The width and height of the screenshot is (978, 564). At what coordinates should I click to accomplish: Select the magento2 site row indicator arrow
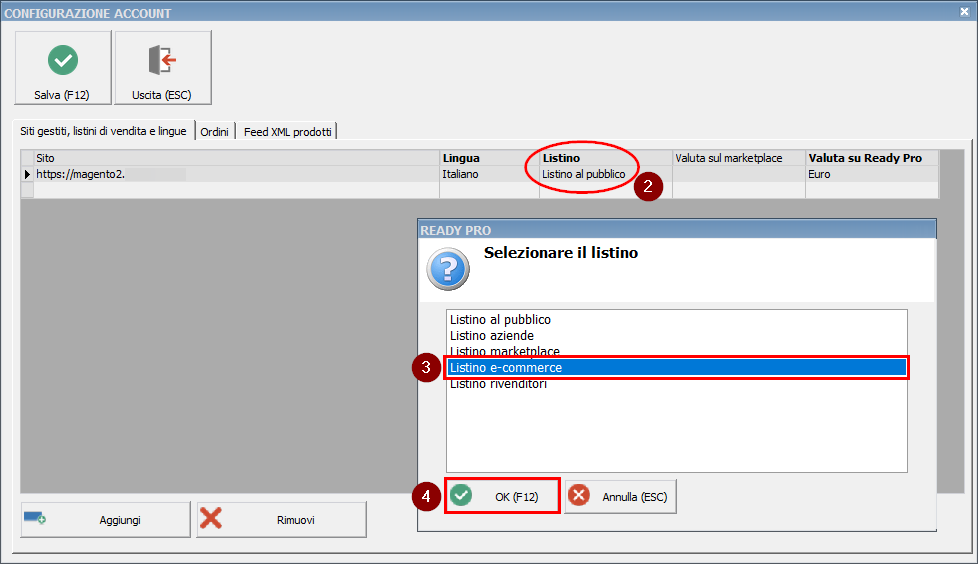pos(27,174)
